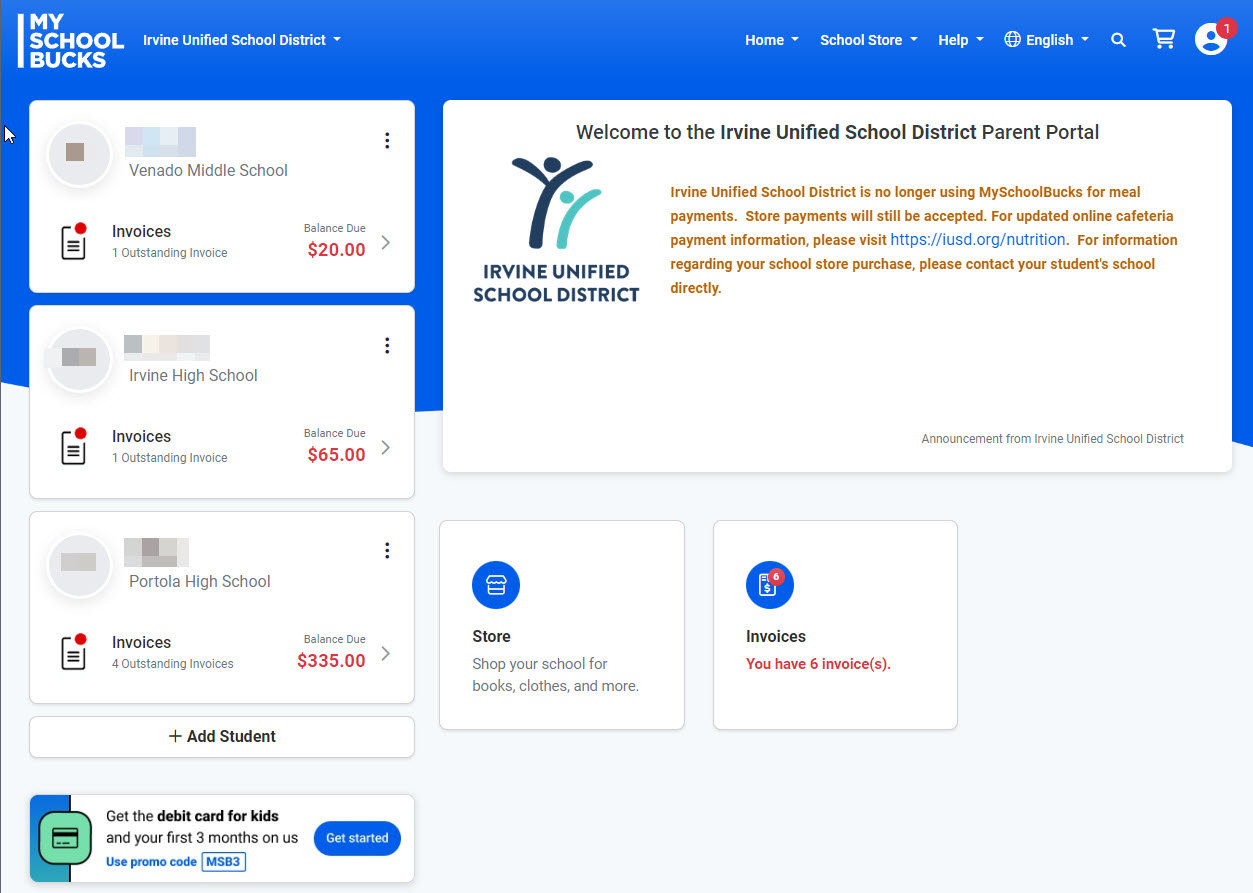Click Portola High School student avatar
The width and height of the screenshot is (1253, 893).
79,565
